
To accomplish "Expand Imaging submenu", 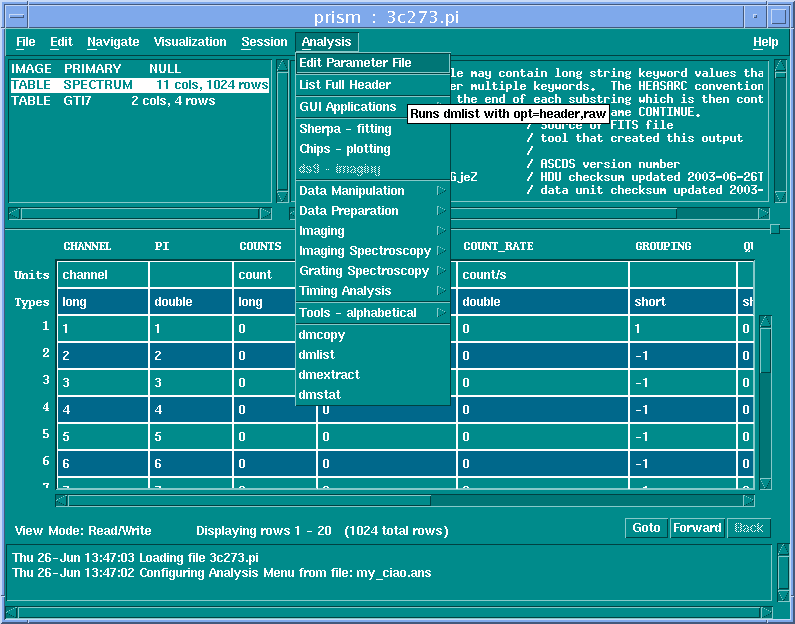I will (x=373, y=231).
